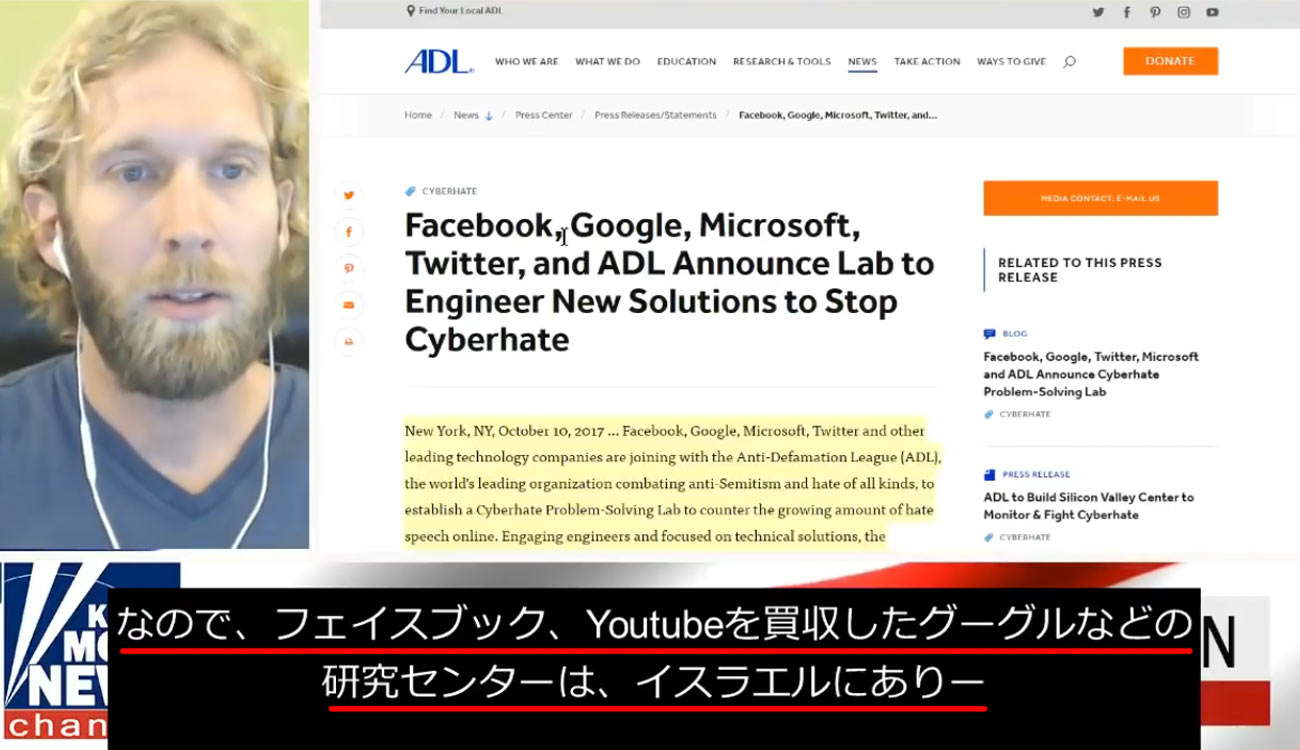Click the "Related to This Press Release" heading
This screenshot has height=750, width=1300.
click(x=1080, y=270)
